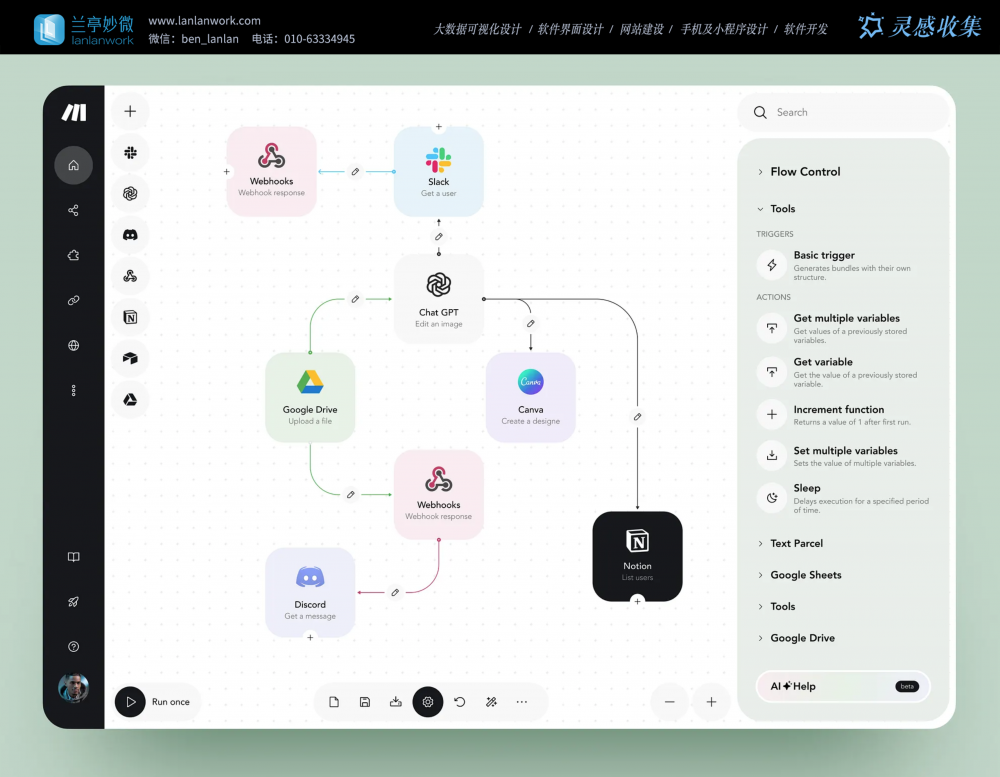The width and height of the screenshot is (1000, 777).
Task: Click the undo icon in bottom toolbar
Action: click(460, 702)
